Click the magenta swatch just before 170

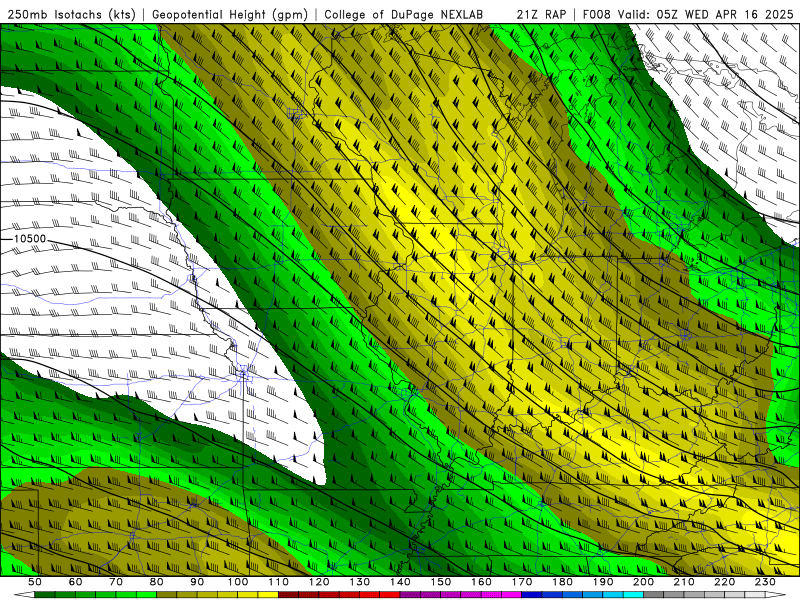click(x=512, y=595)
